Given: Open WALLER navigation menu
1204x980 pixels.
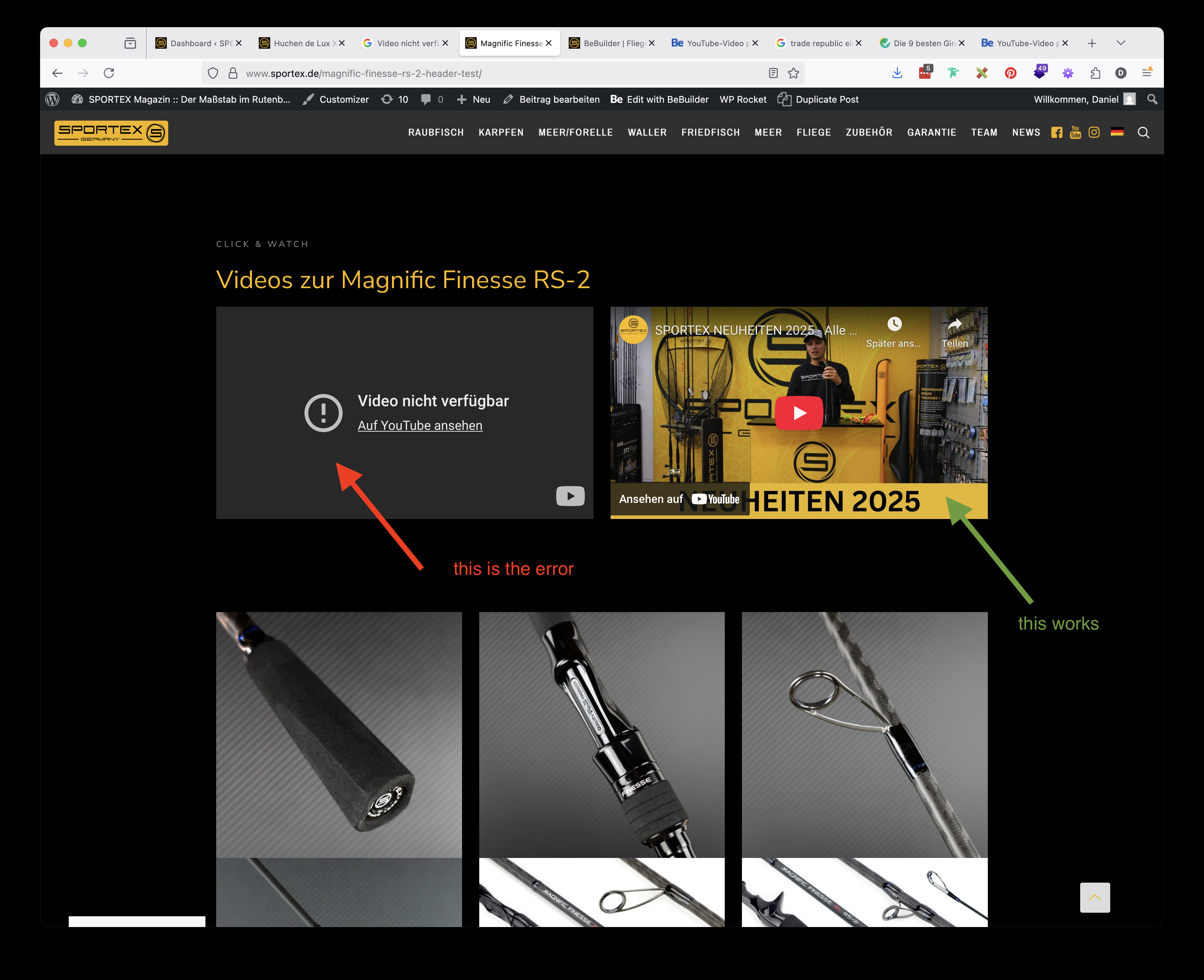Looking at the screenshot, I should [x=647, y=133].
